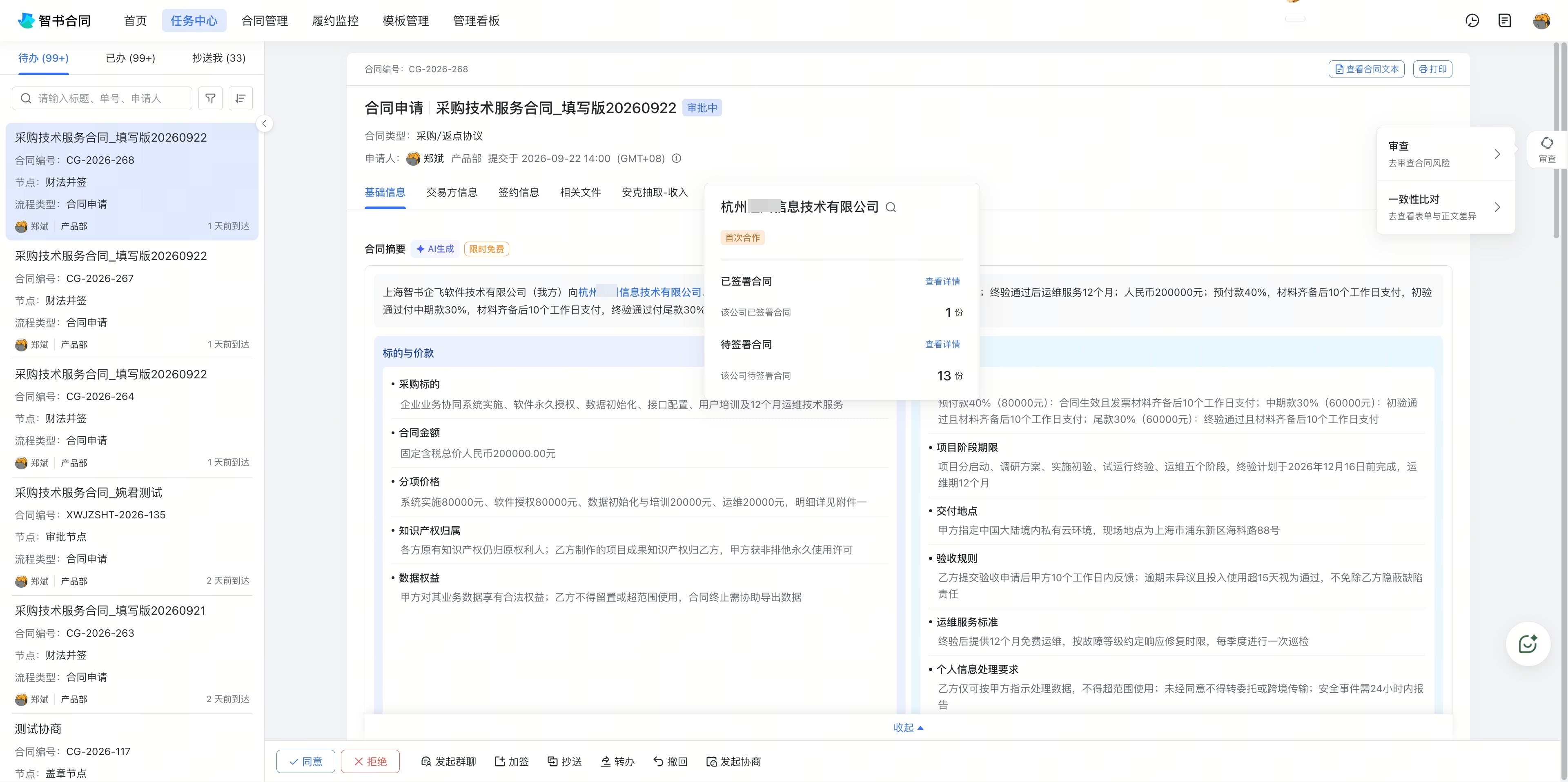Open the AI assistant floating chat icon

[1528, 644]
